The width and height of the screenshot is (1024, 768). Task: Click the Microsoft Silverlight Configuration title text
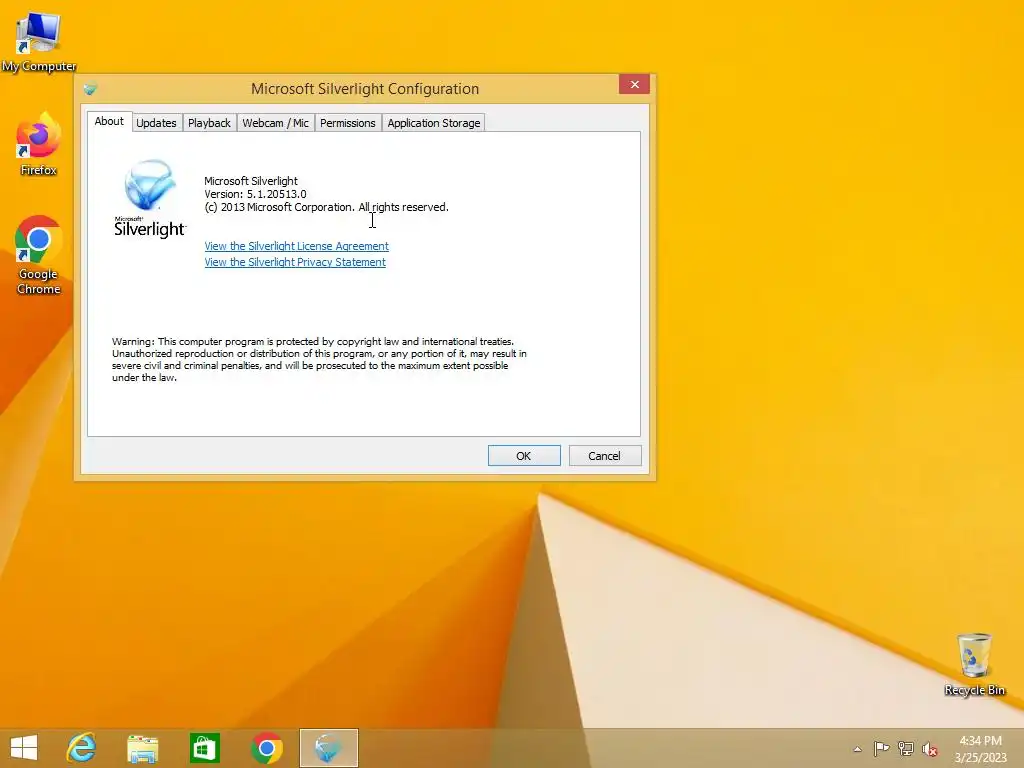point(365,89)
